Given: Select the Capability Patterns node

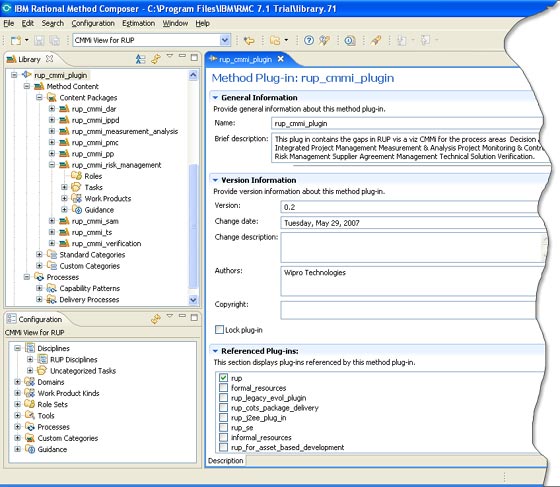Looking at the screenshot, I should point(89,288).
